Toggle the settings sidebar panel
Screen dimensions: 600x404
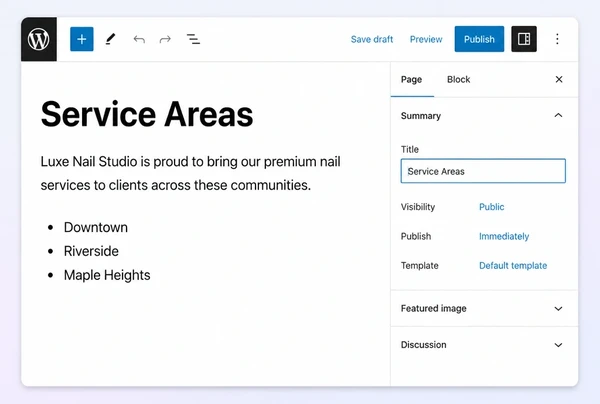coord(524,39)
